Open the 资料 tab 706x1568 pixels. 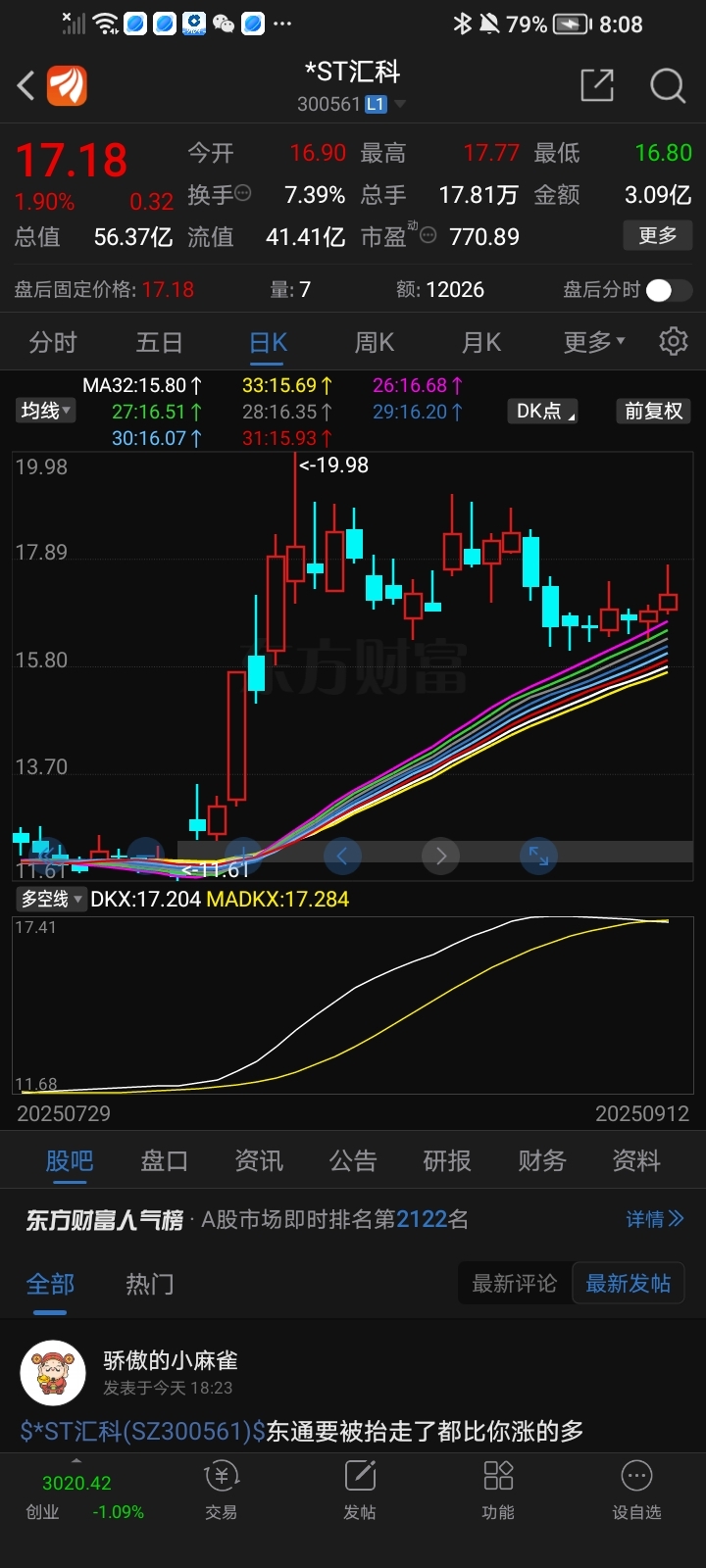click(636, 1161)
